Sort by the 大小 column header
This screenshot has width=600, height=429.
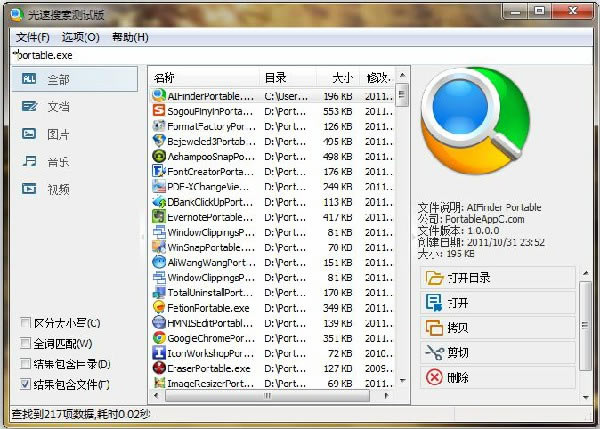coord(338,78)
